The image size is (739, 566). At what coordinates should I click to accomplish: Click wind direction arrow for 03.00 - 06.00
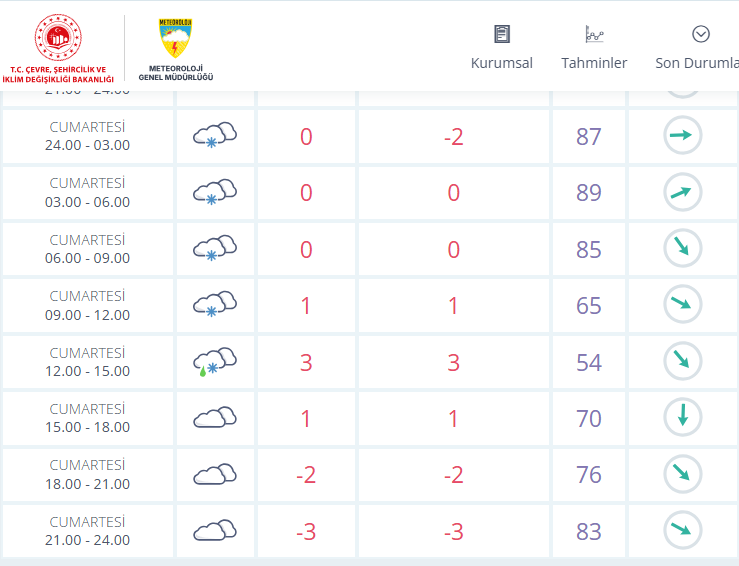point(683,192)
